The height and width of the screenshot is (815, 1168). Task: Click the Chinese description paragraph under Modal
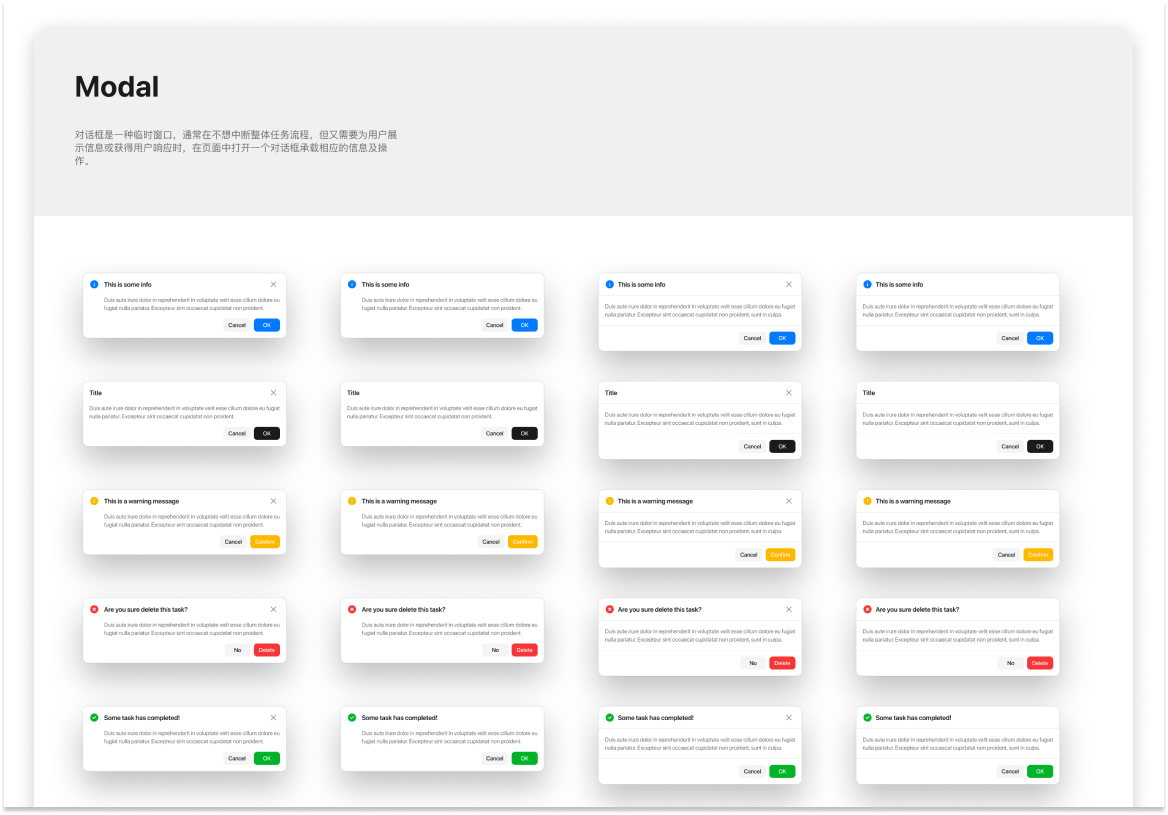(x=237, y=147)
